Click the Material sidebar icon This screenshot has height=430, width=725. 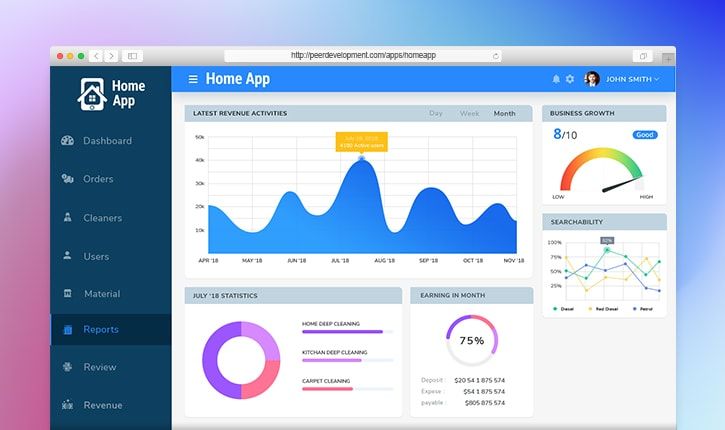click(x=68, y=293)
